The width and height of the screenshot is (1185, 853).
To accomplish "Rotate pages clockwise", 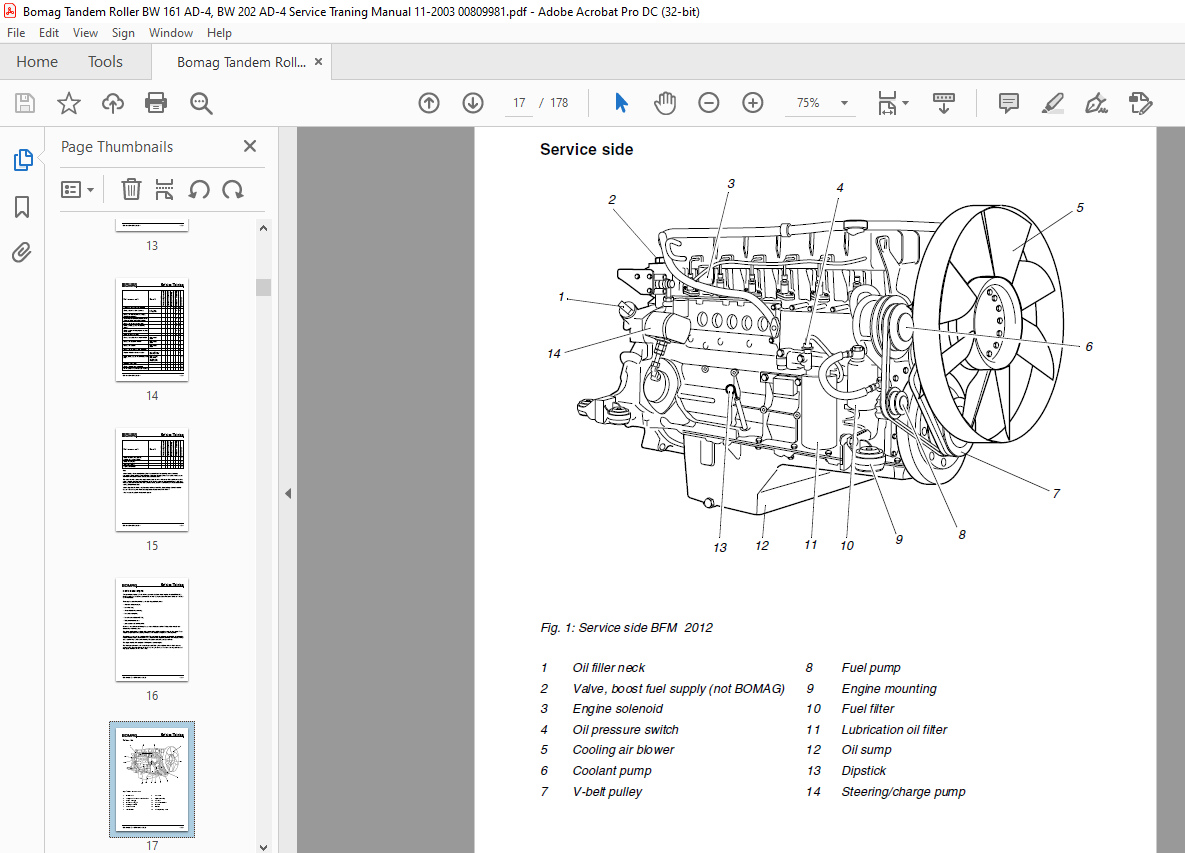I will coord(233,190).
